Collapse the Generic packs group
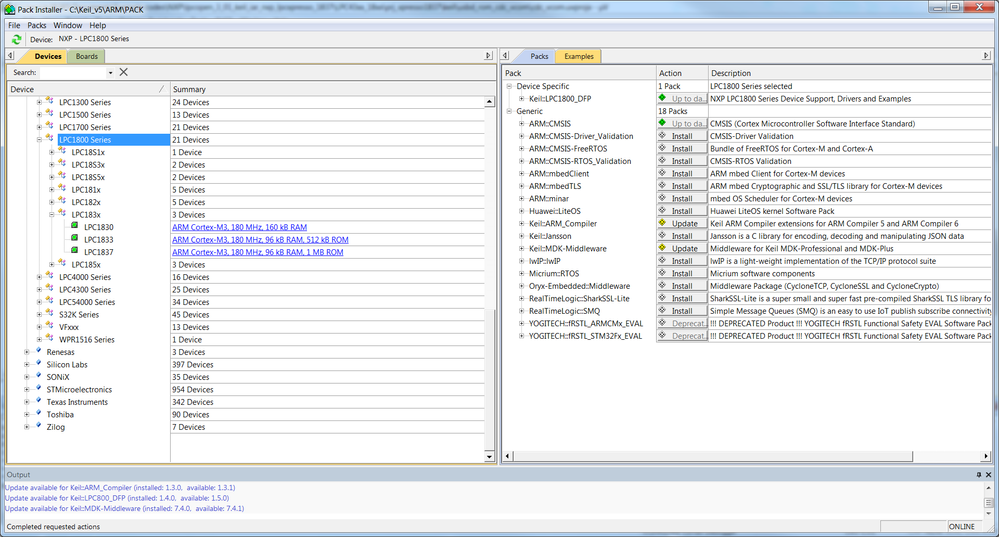The image size is (999, 537). click(509, 111)
